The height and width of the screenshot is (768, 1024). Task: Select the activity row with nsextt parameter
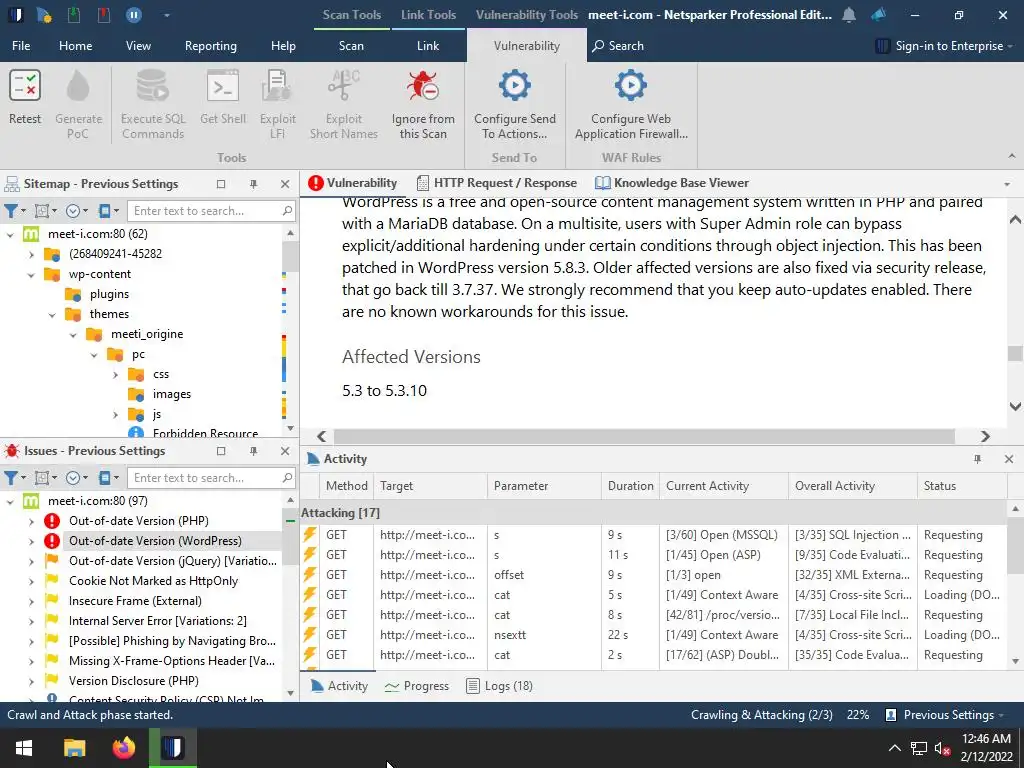653,635
